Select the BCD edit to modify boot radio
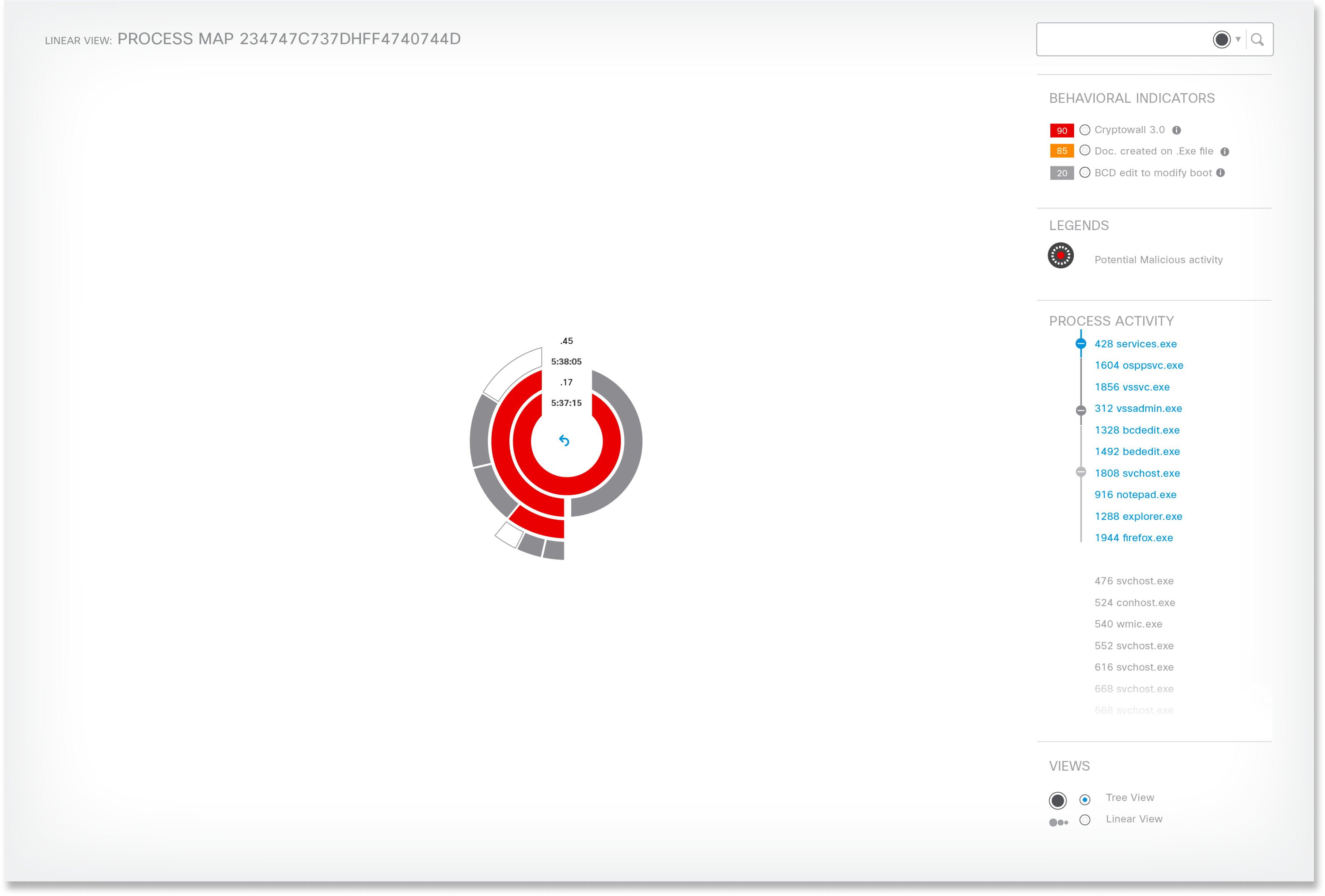1325x896 pixels. tap(1085, 172)
